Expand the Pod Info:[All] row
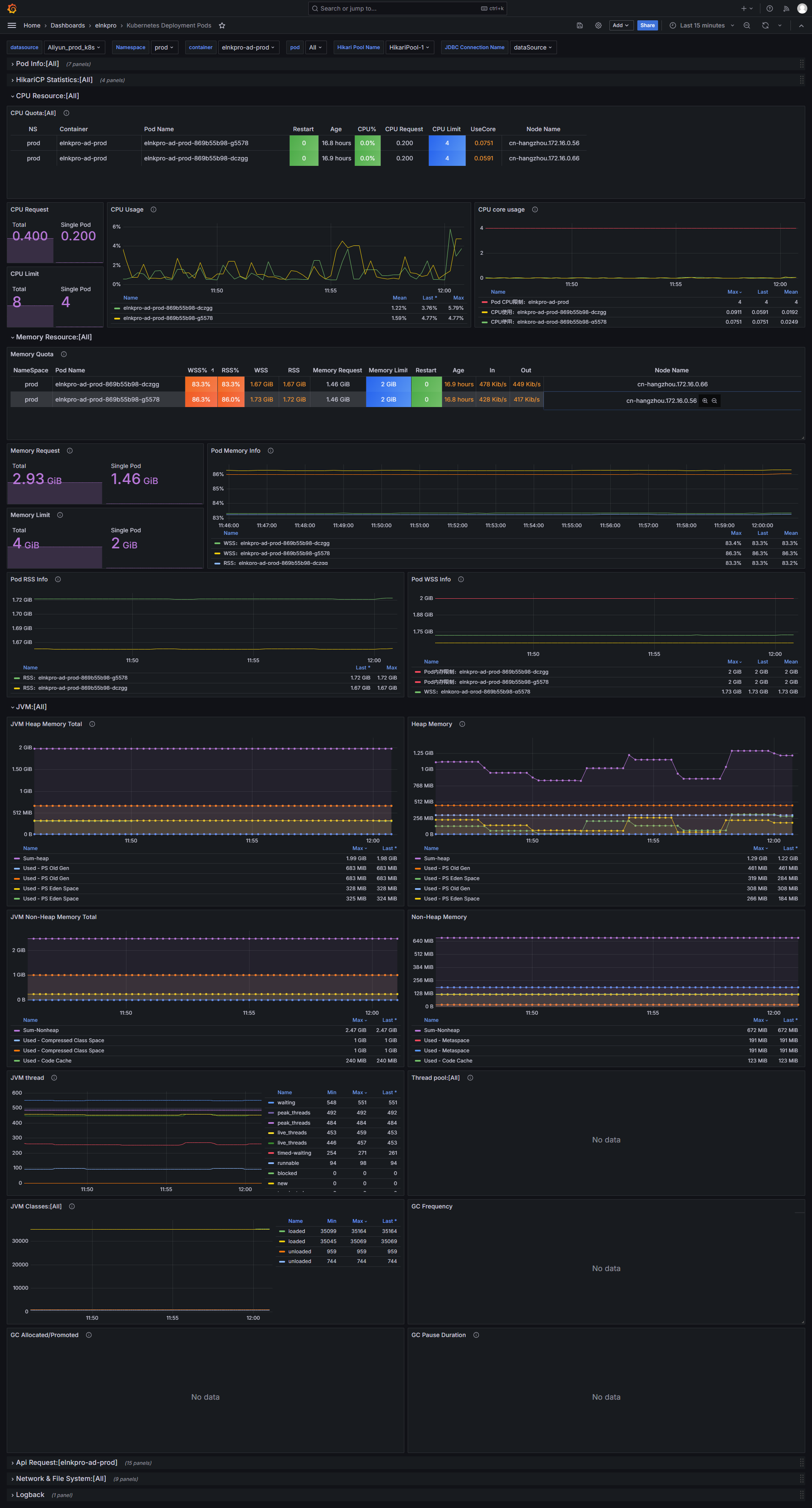This screenshot has width=812, height=1508. tap(37, 64)
